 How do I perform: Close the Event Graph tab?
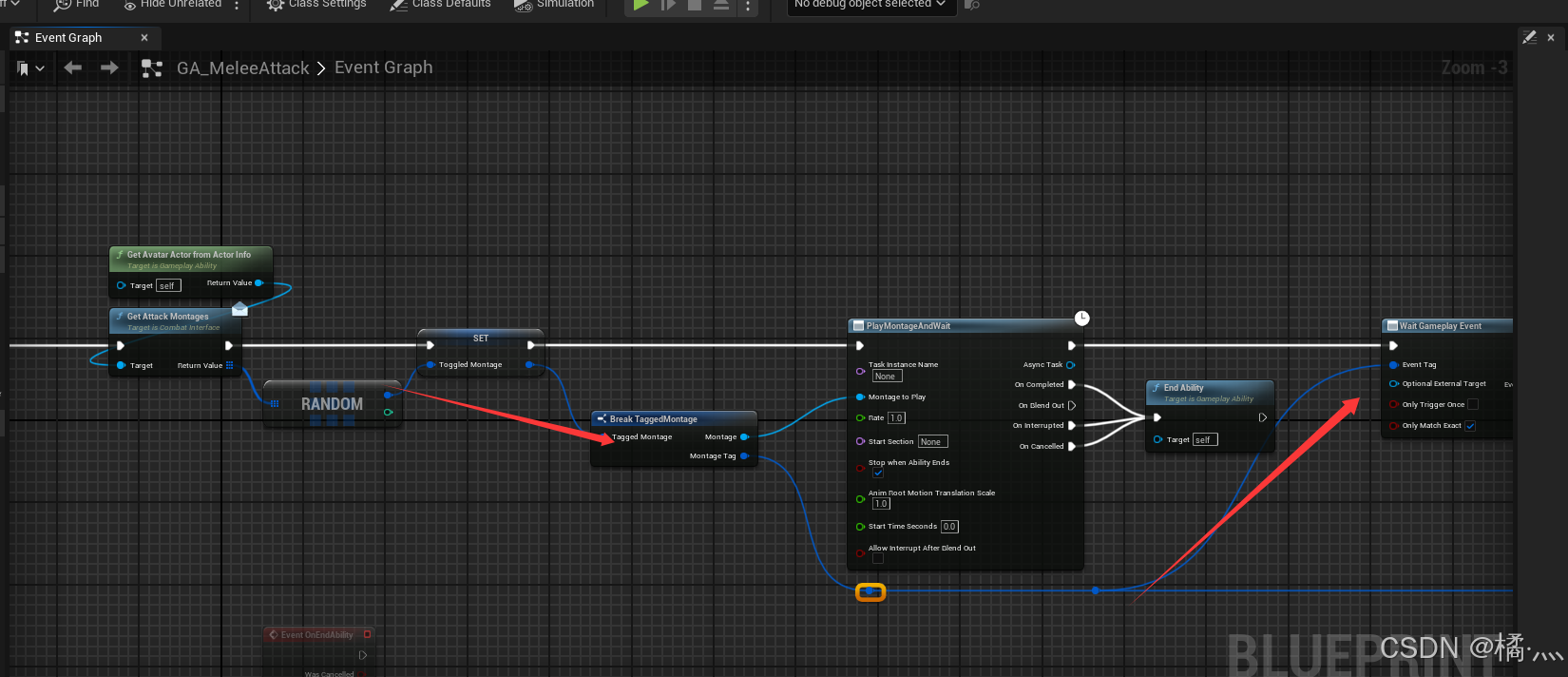point(144,38)
